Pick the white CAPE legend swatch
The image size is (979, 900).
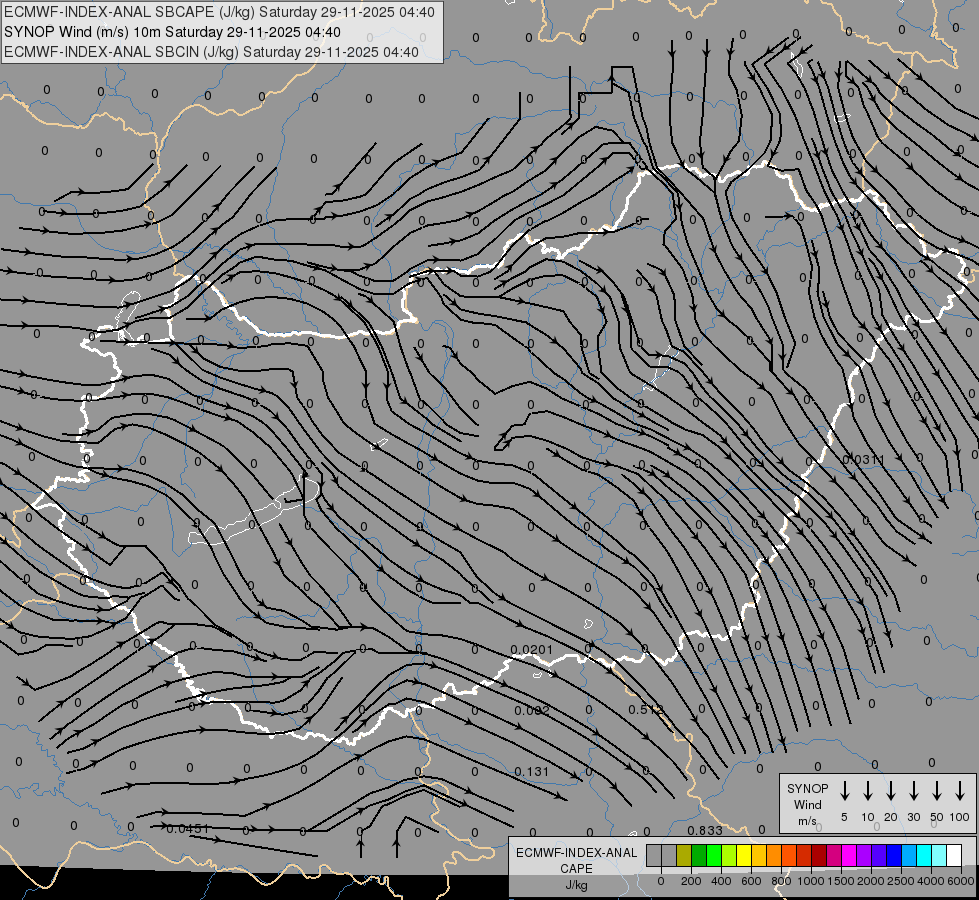pyautogui.click(x=953, y=855)
